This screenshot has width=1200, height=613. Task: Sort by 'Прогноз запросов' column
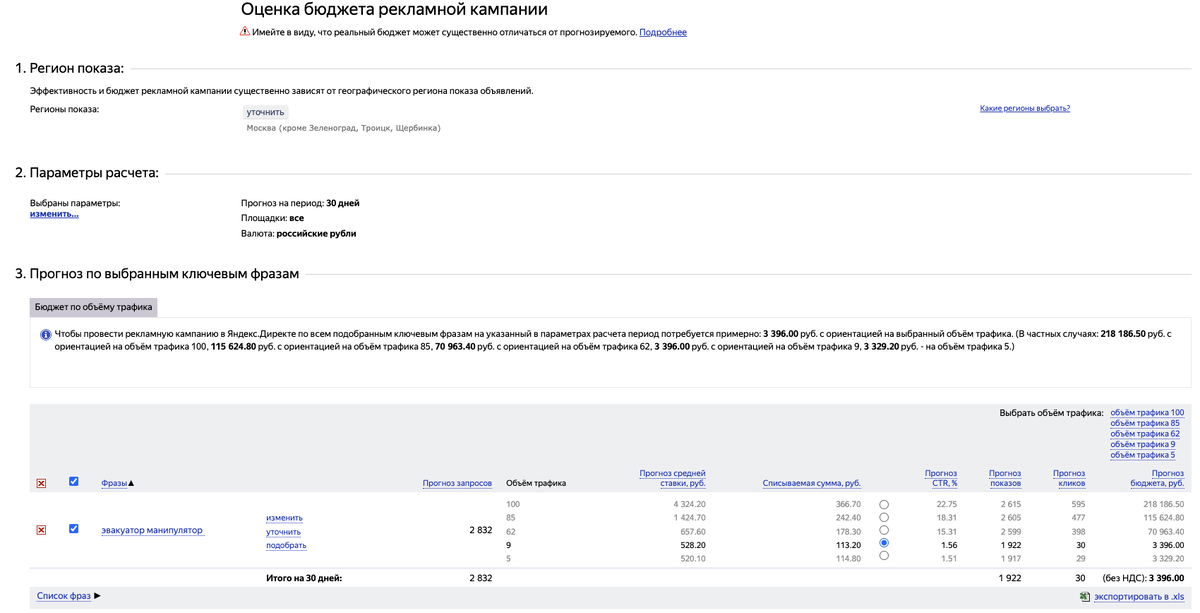pos(457,484)
